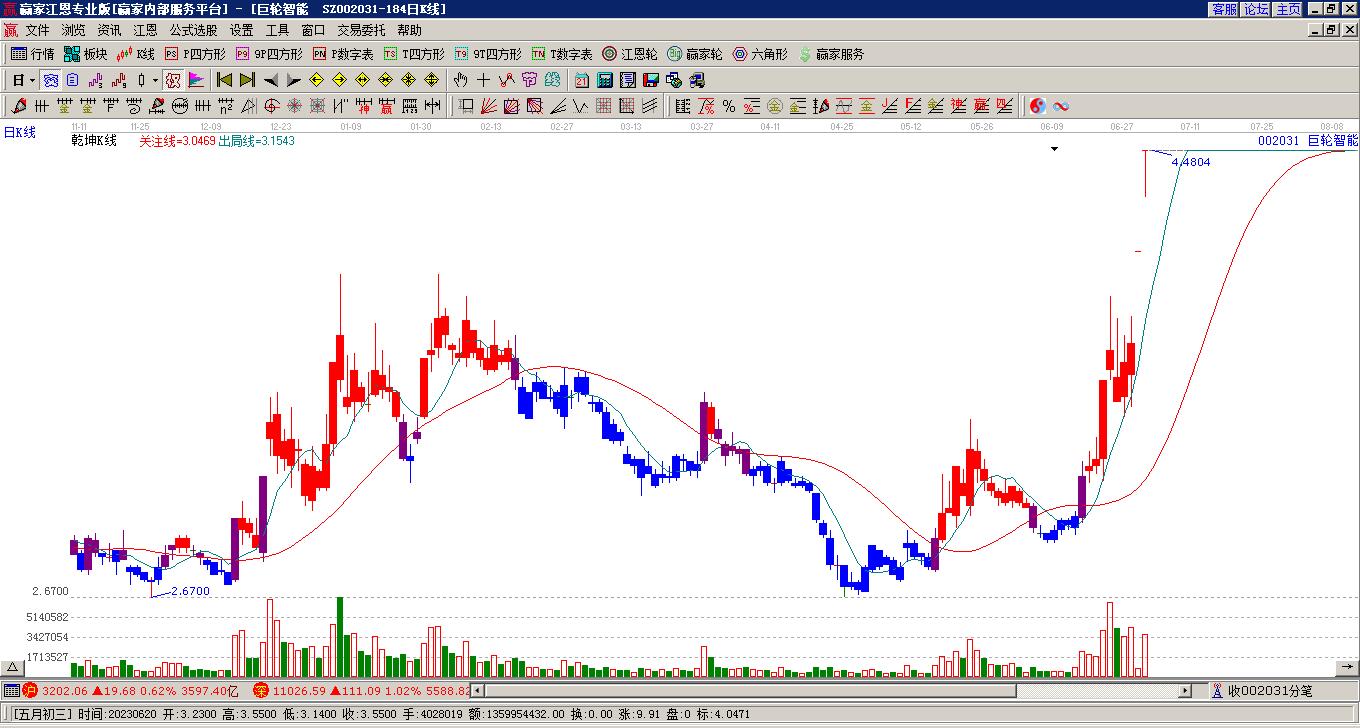Click yellow diamond left-arrow icon
1360x728 pixels.
[x=316, y=80]
